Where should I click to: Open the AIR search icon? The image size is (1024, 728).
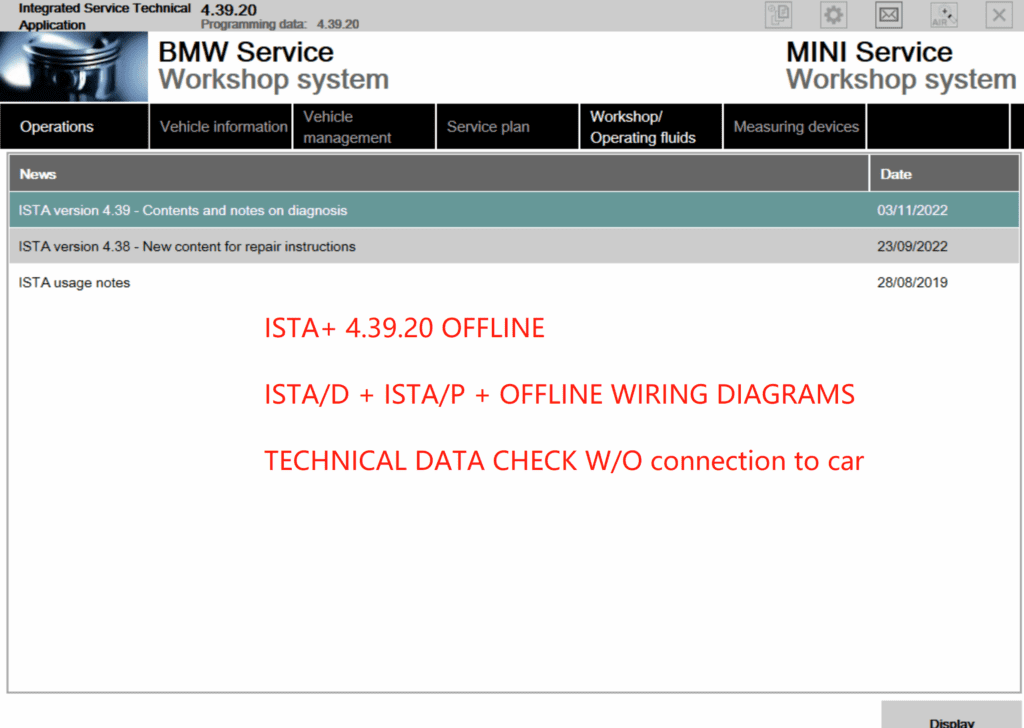point(944,15)
